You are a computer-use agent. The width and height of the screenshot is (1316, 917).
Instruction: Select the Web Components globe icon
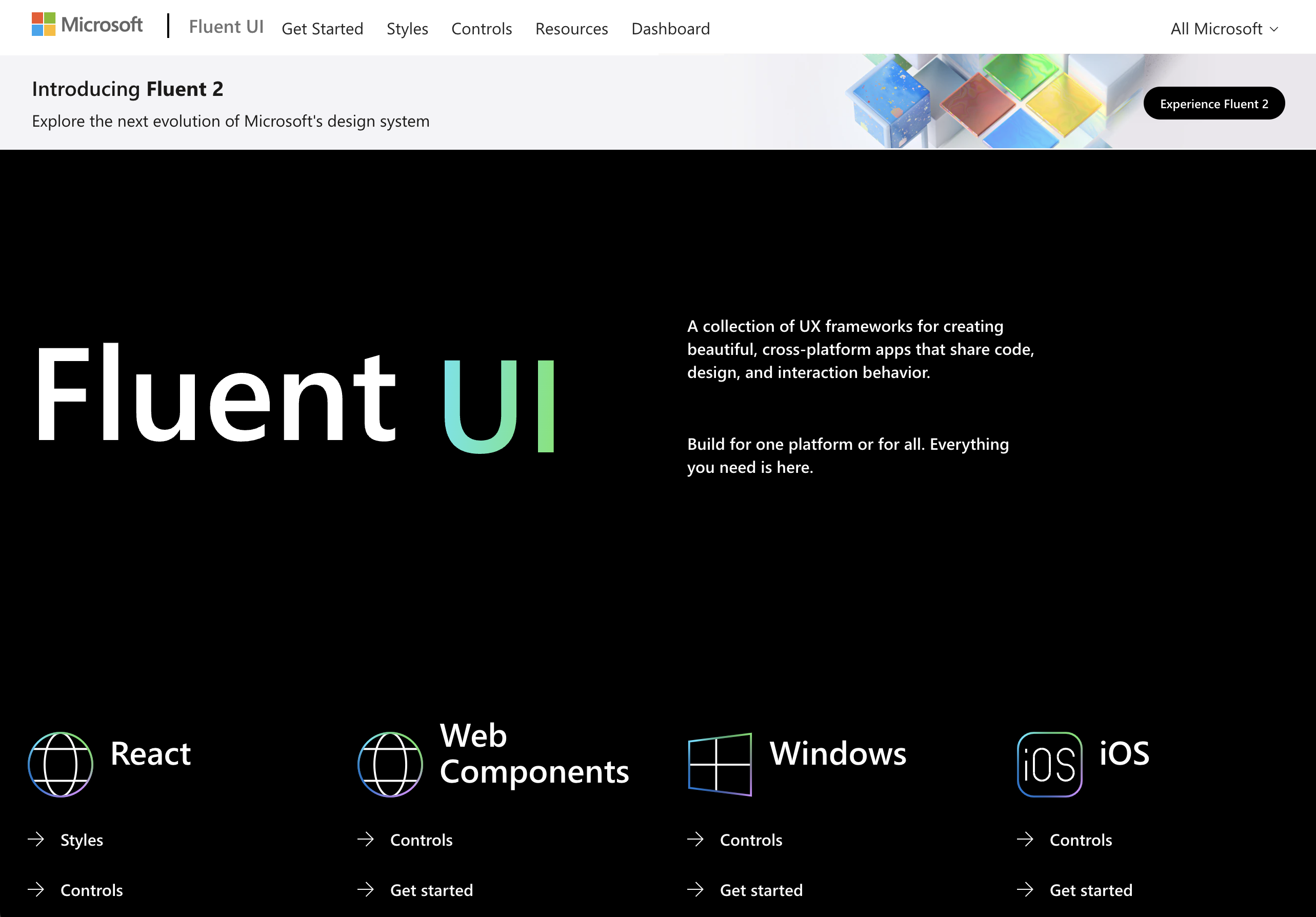[390, 764]
